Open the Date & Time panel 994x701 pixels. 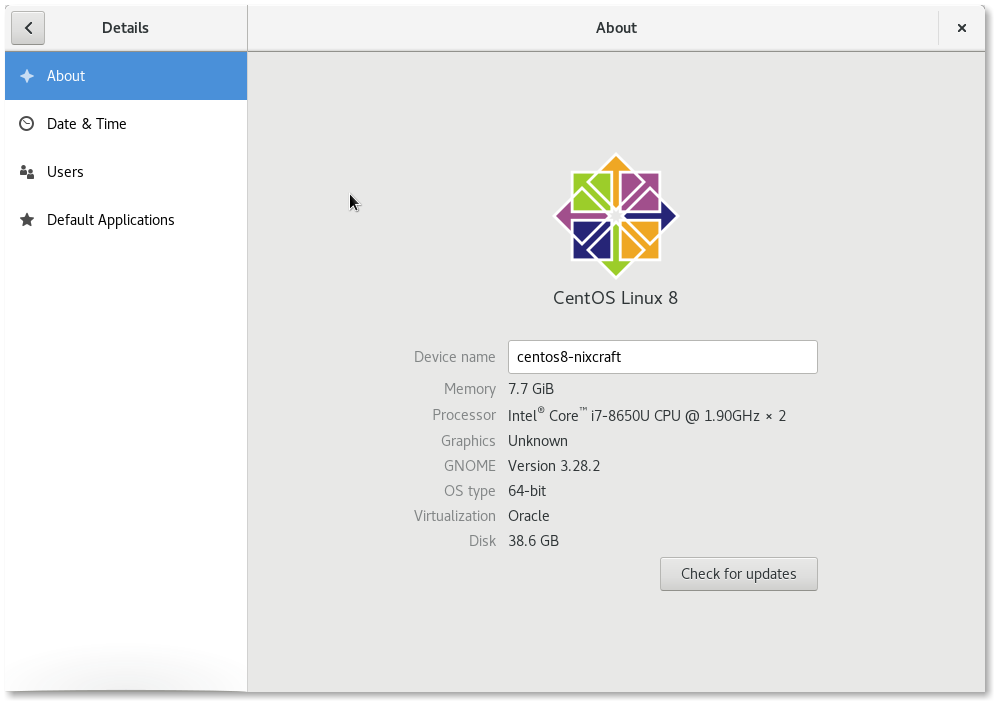point(126,124)
